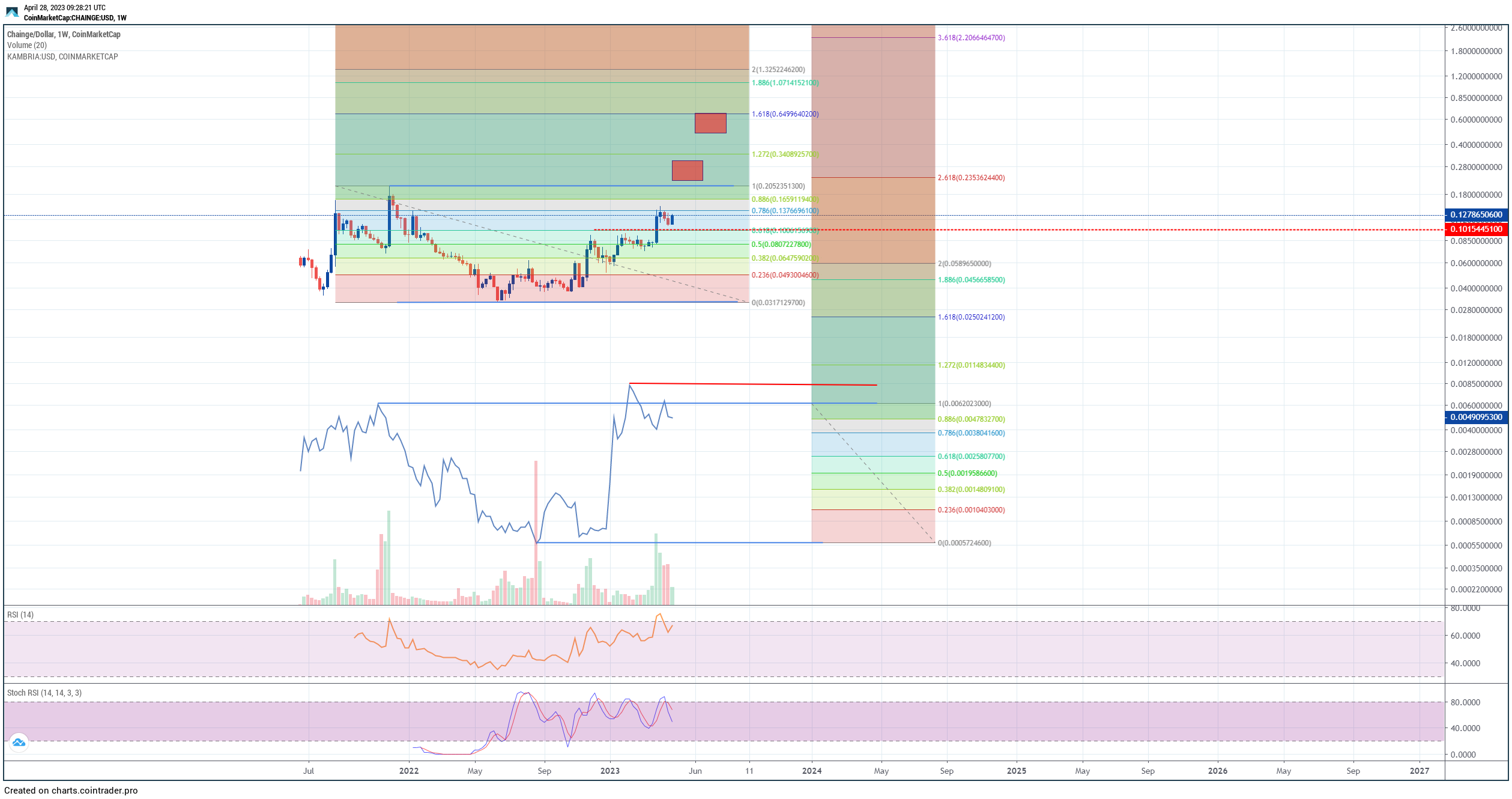
Task: Click the blue 0.1278650600 price tag
Action: (x=1475, y=214)
